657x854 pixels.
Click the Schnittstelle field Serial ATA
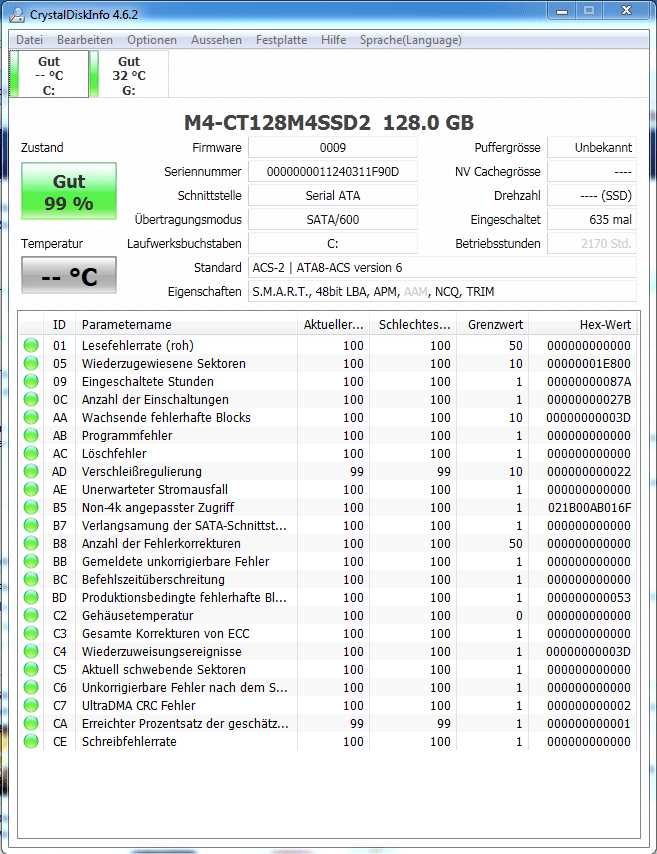[x=333, y=196]
